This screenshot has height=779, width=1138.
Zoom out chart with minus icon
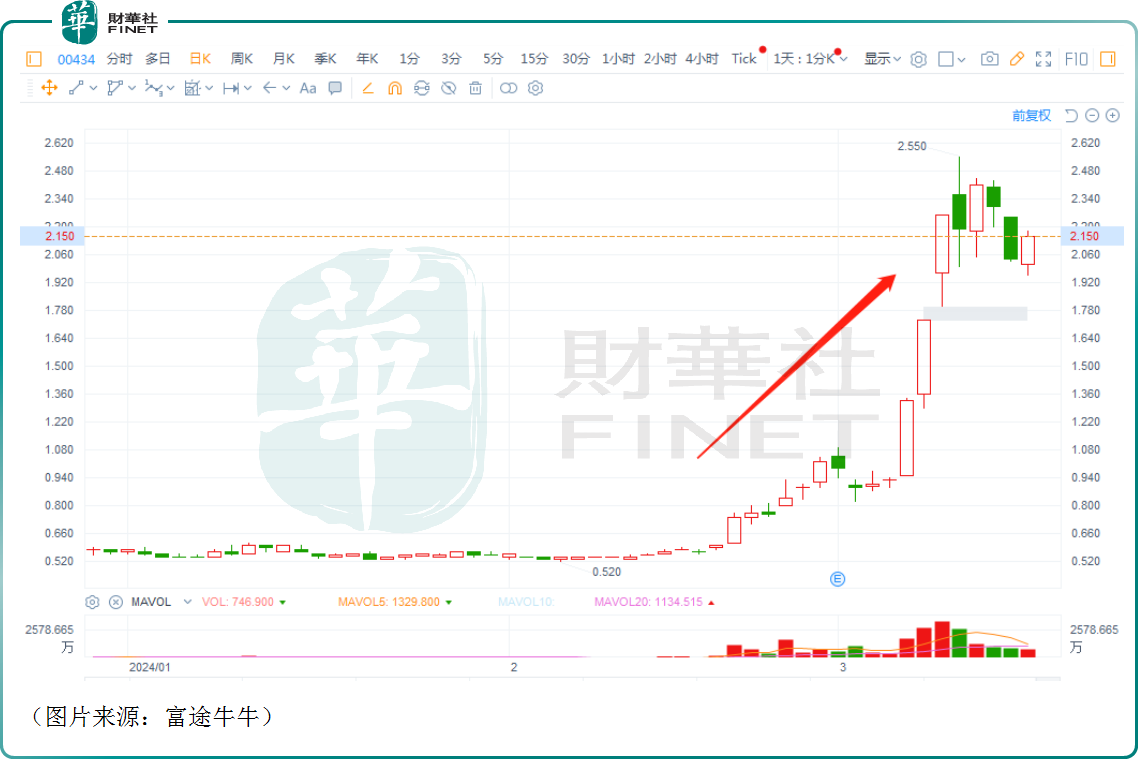pos(1092,115)
